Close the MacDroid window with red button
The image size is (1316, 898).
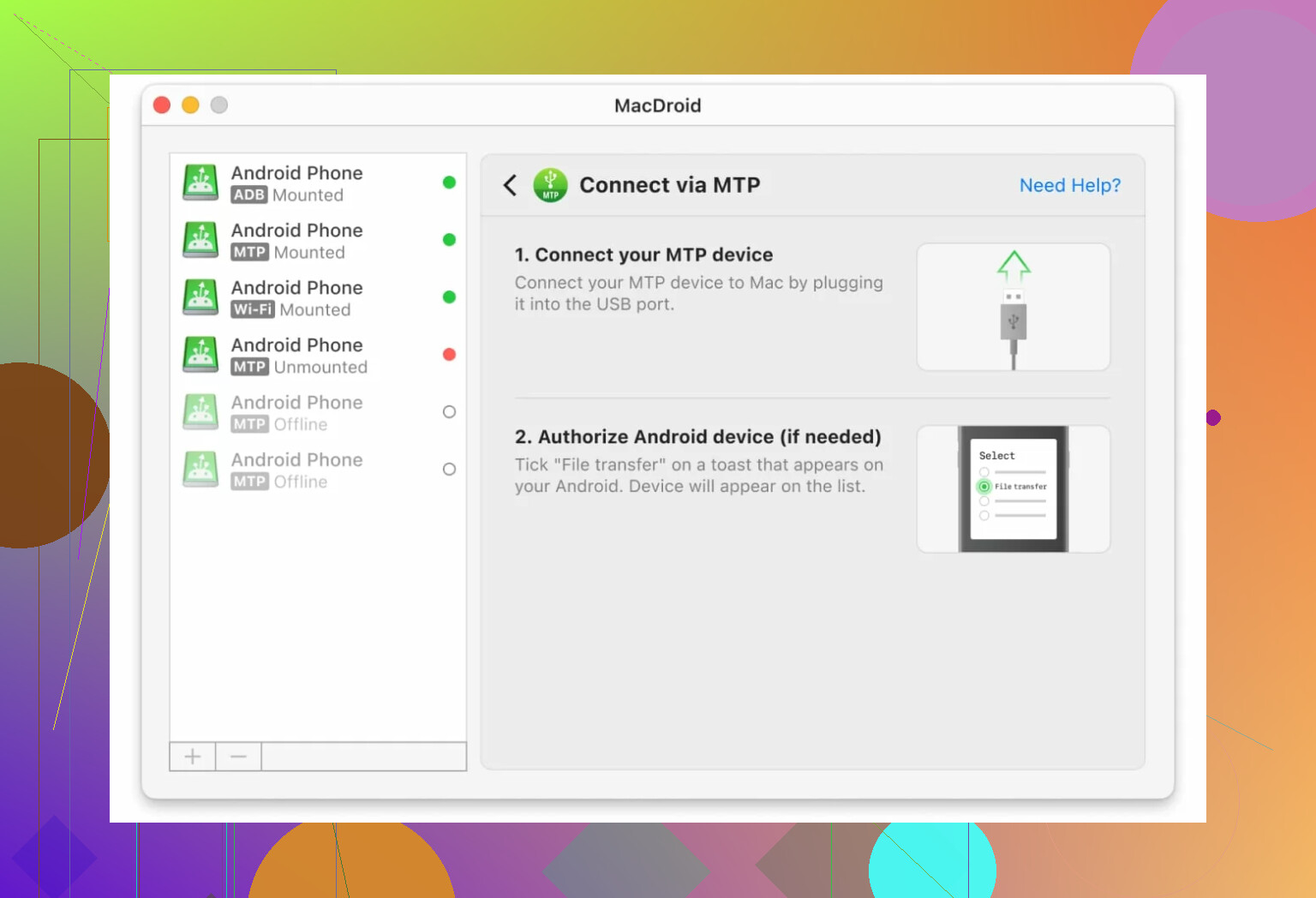[162, 105]
